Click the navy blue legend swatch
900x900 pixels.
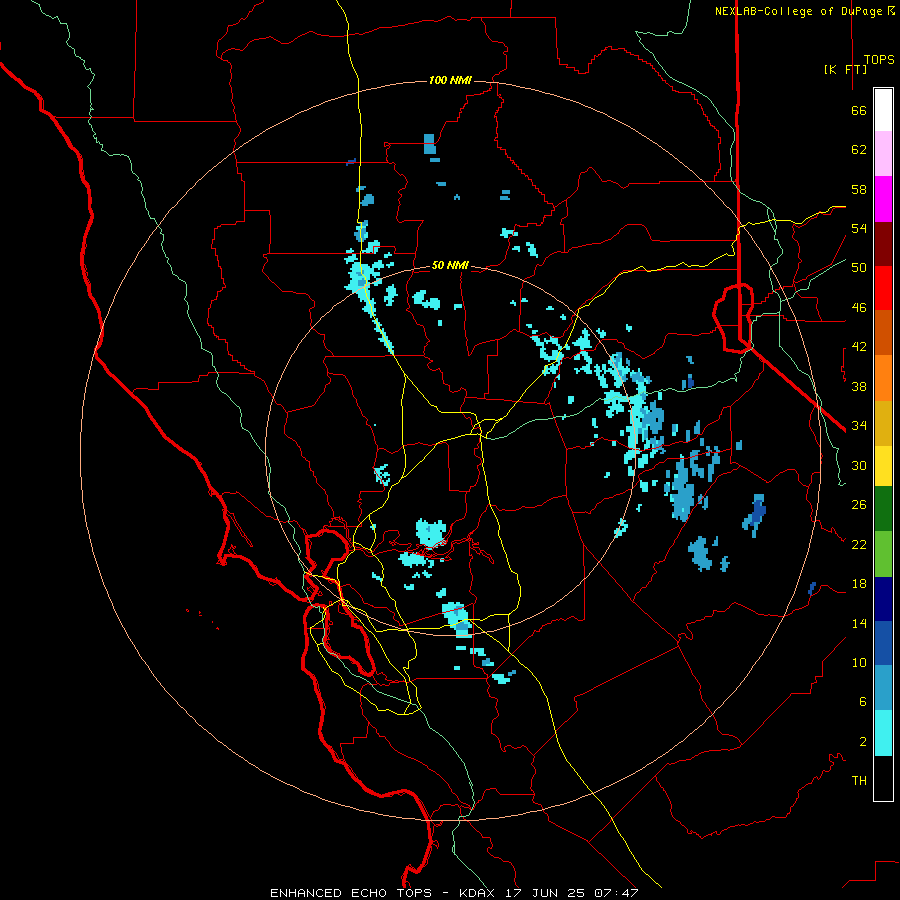(x=883, y=599)
